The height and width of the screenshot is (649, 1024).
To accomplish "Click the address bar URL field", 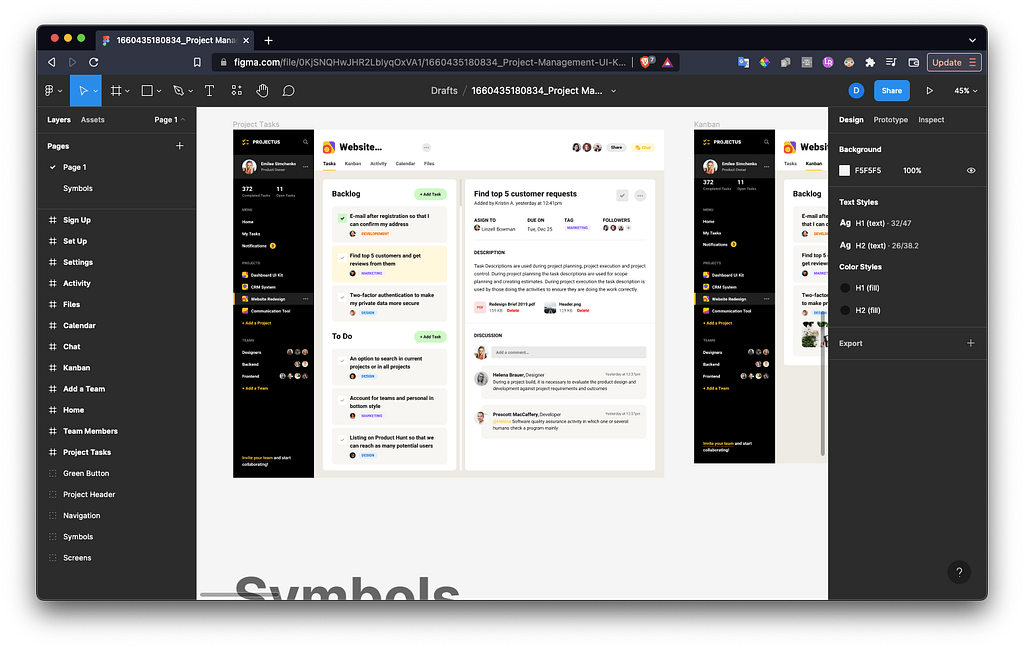I will 429,62.
